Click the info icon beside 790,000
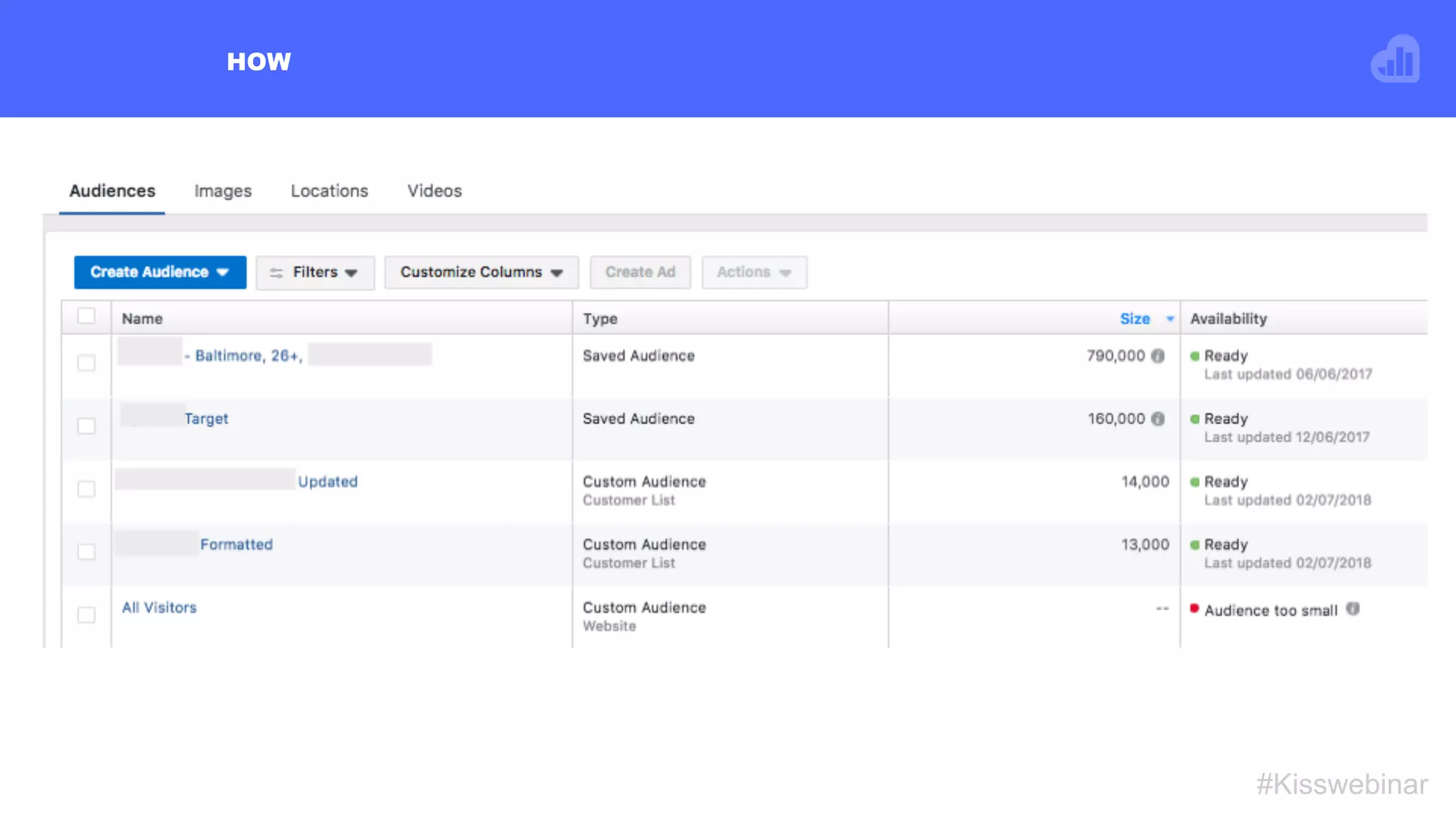 point(1158,356)
